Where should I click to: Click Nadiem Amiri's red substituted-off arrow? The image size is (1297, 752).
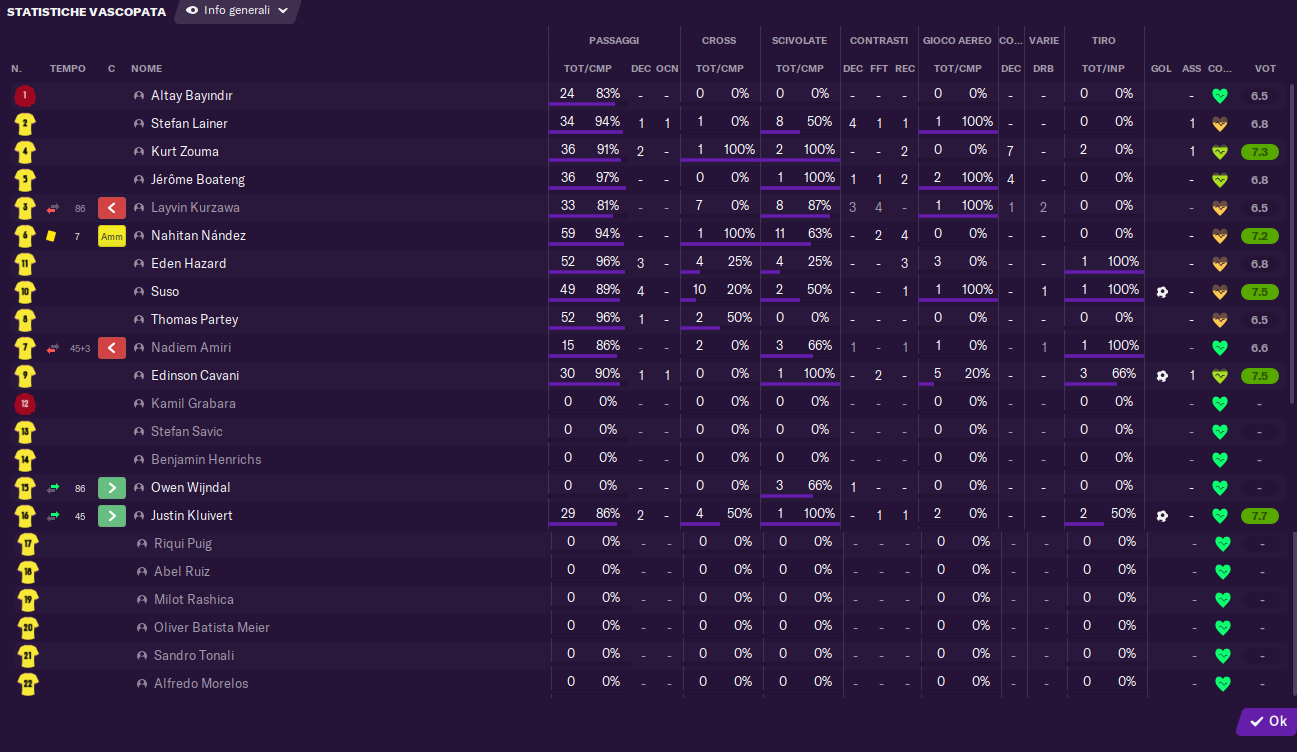pos(112,348)
